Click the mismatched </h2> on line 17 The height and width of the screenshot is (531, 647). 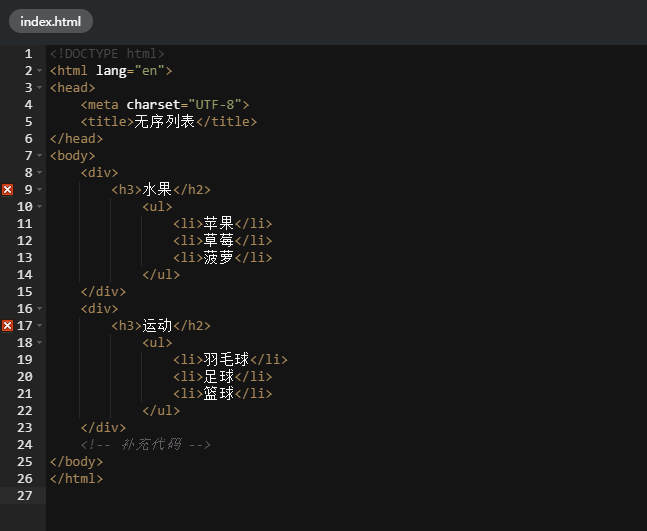[192, 326]
